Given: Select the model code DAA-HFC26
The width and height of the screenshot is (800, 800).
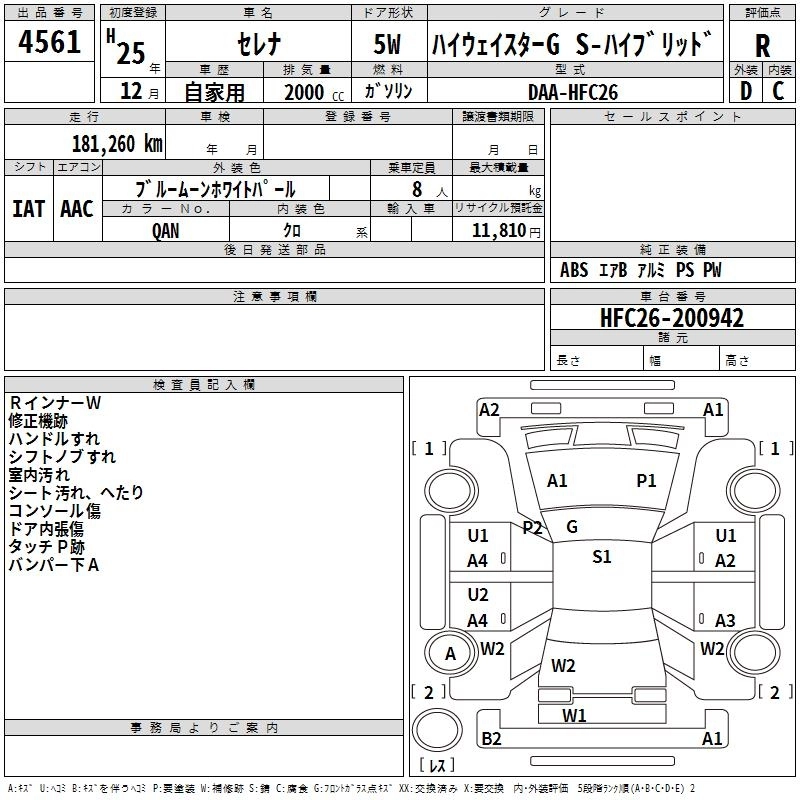Looking at the screenshot, I should point(573,91).
